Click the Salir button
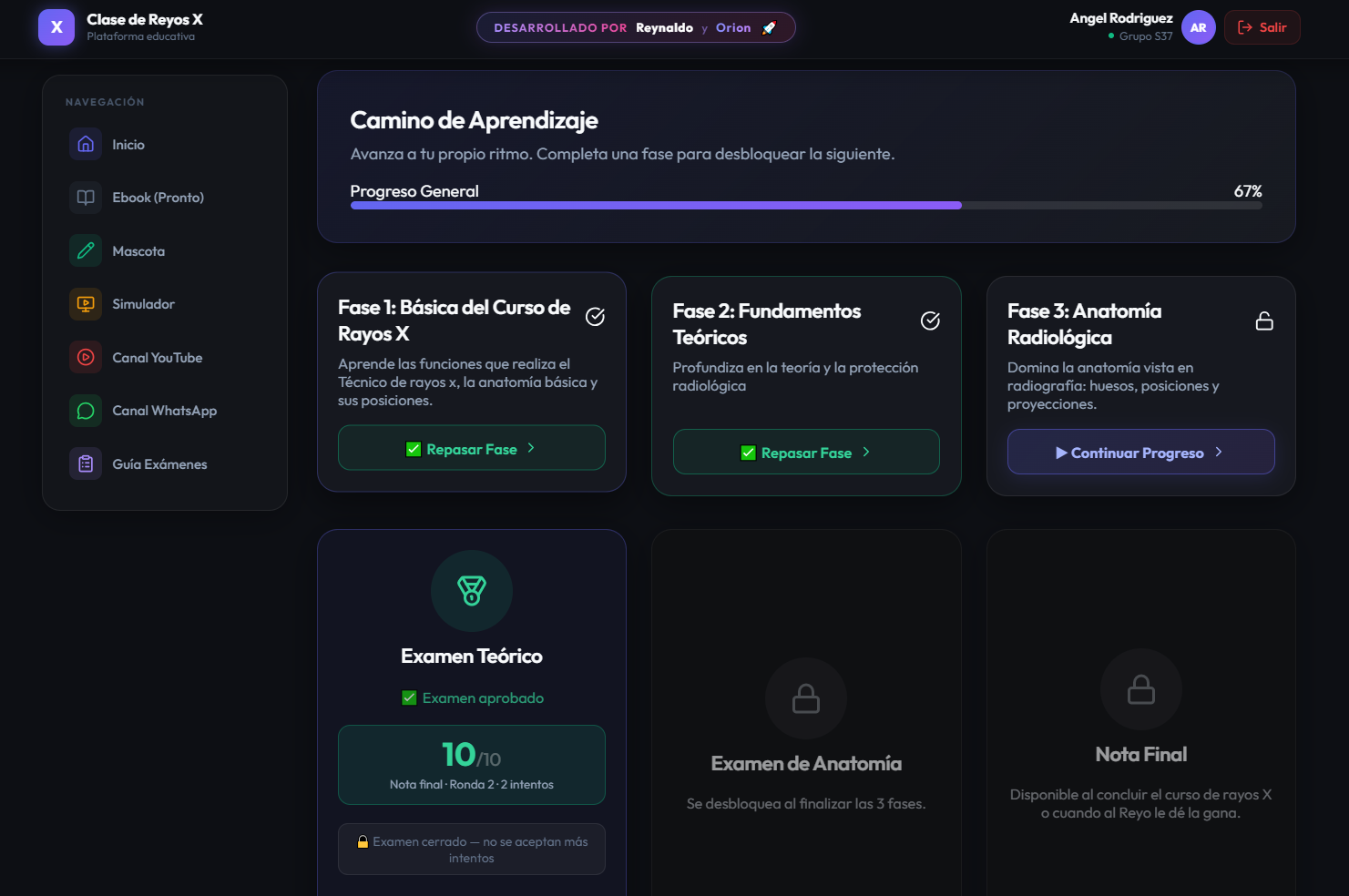The height and width of the screenshot is (896, 1349). coord(1262,27)
